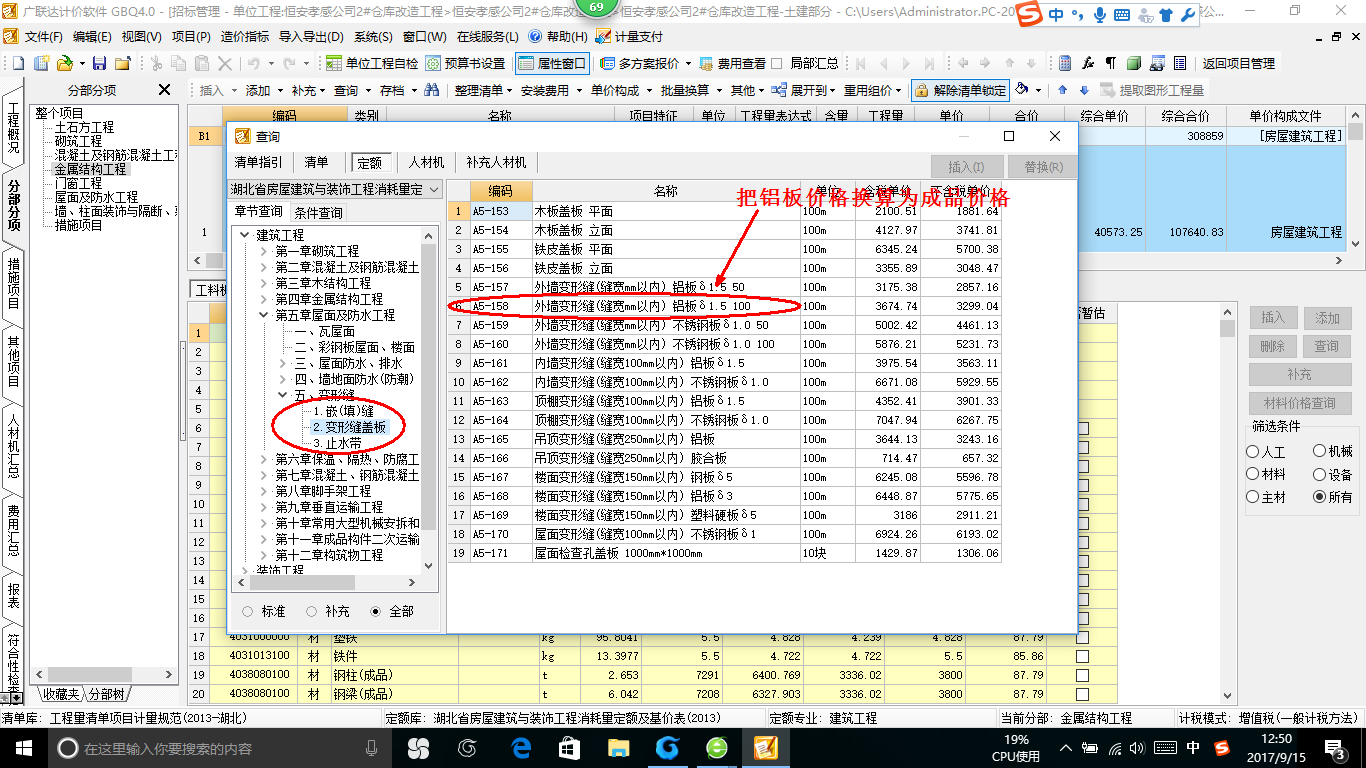Close the 分部分项 side panel
This screenshot has height=768, width=1366.
pyautogui.click(x=164, y=90)
